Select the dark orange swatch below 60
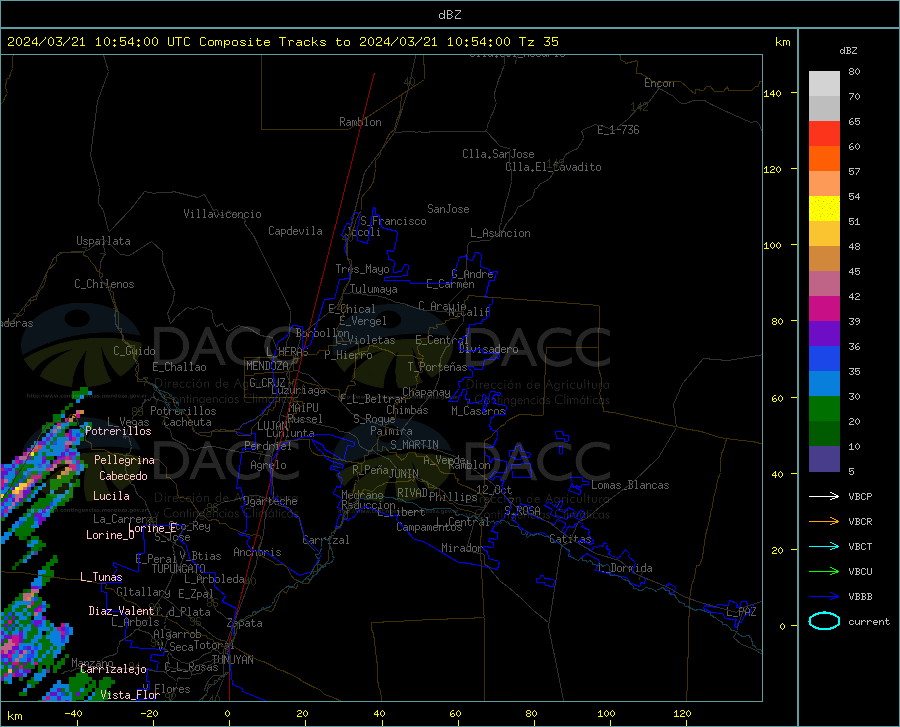 pyautogui.click(x=824, y=159)
